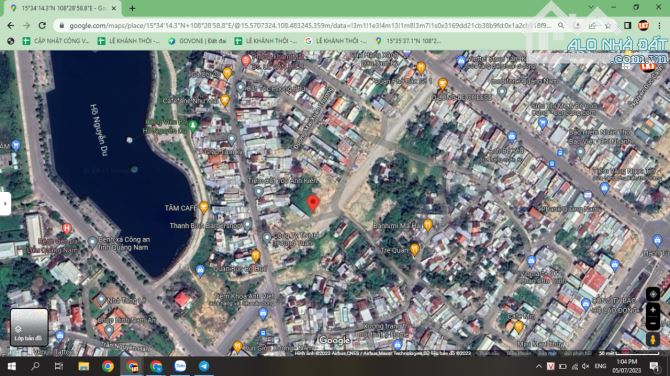
Task: Close the Google Maps tab
Action: [114, 8]
